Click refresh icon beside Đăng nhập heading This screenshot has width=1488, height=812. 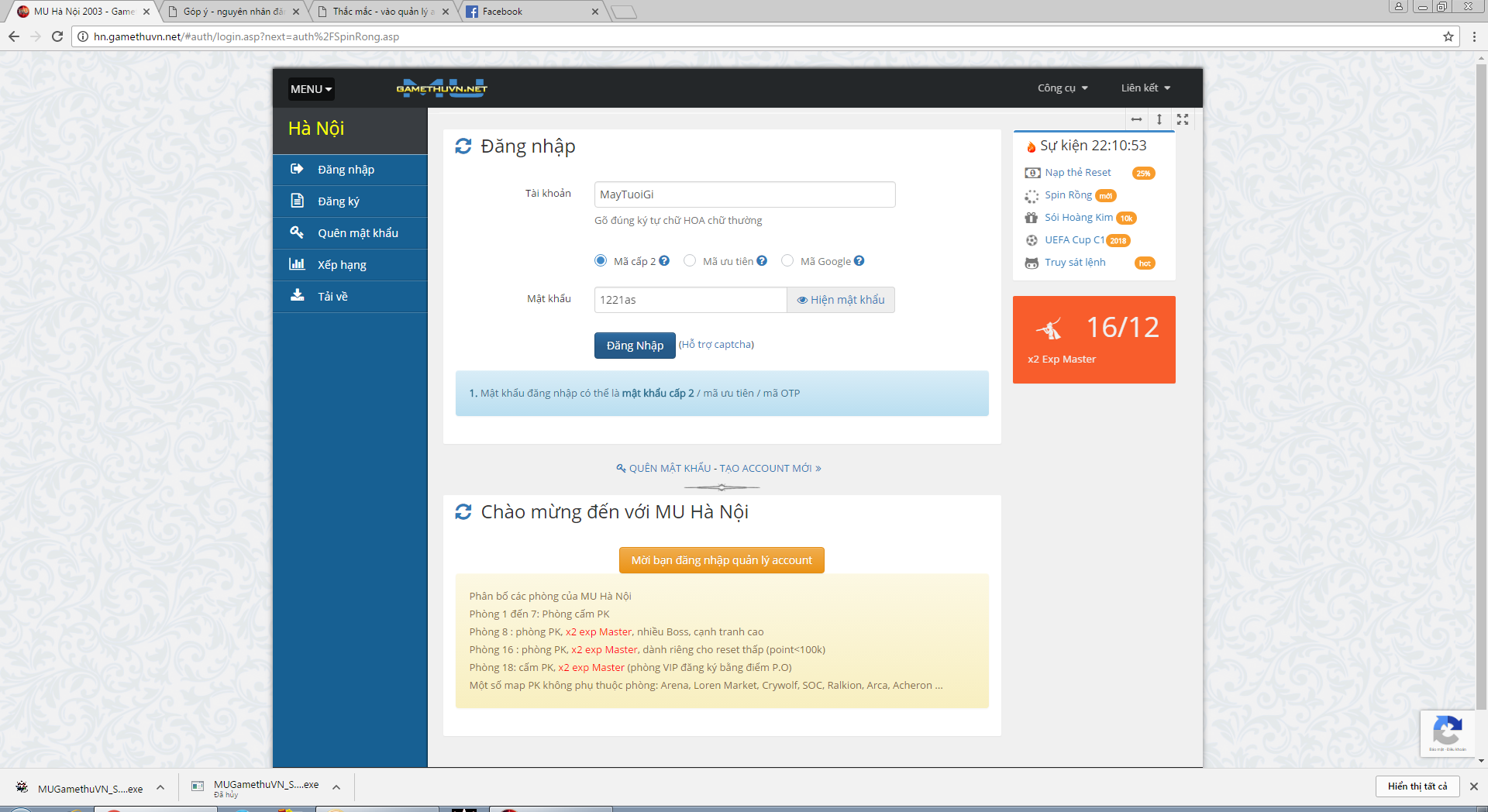coord(463,146)
